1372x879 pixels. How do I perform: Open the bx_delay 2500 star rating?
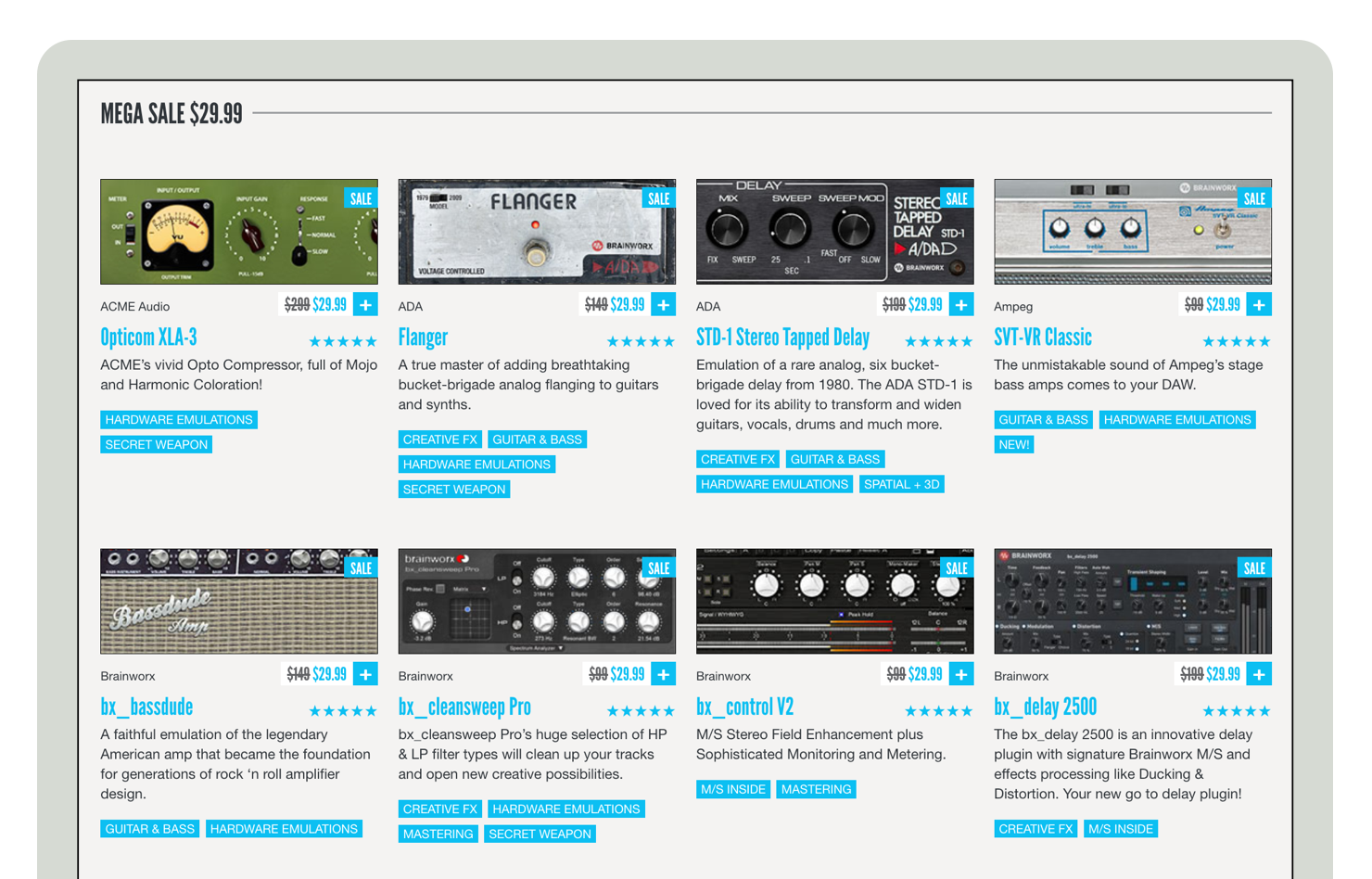click(1237, 711)
